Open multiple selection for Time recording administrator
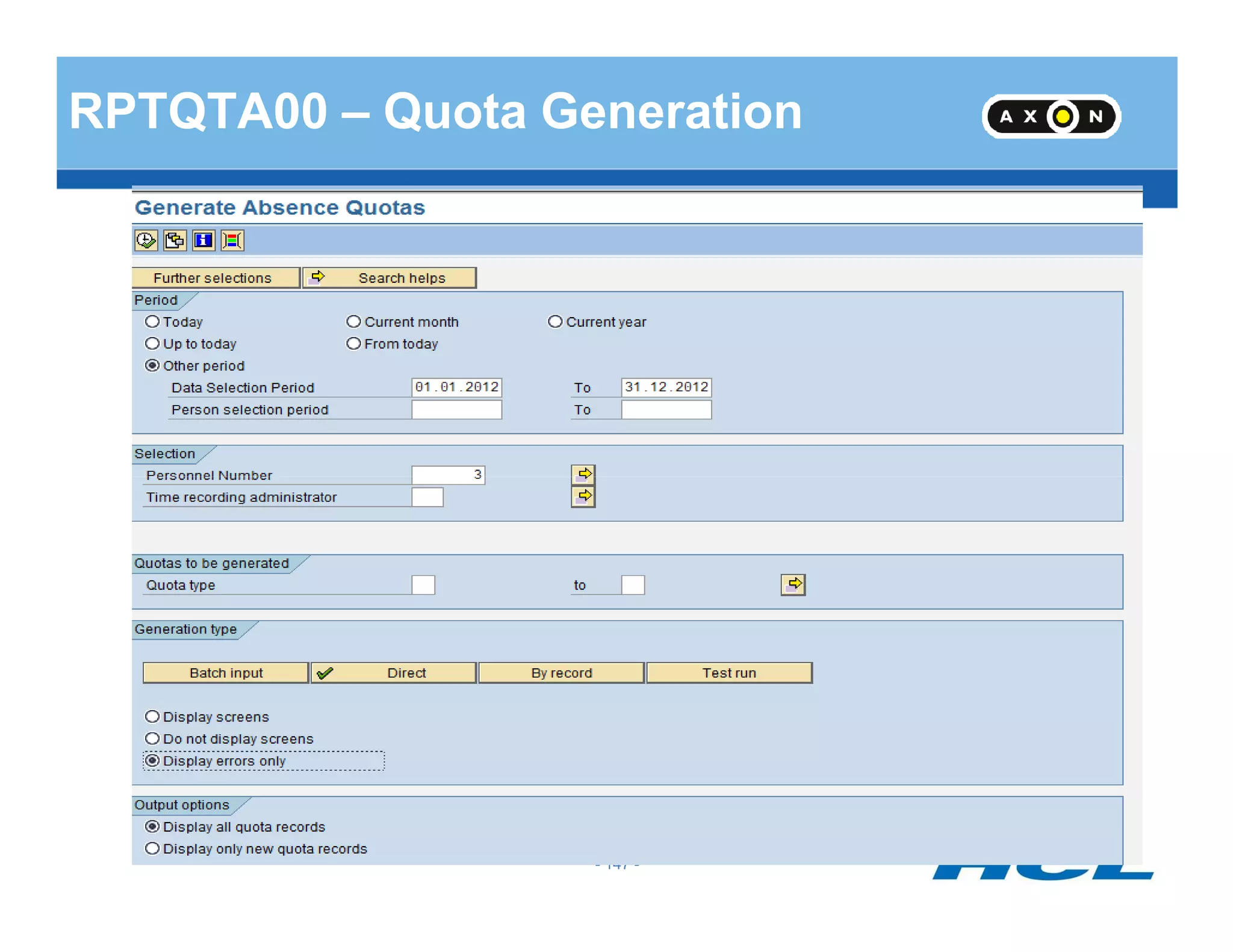 click(x=583, y=497)
